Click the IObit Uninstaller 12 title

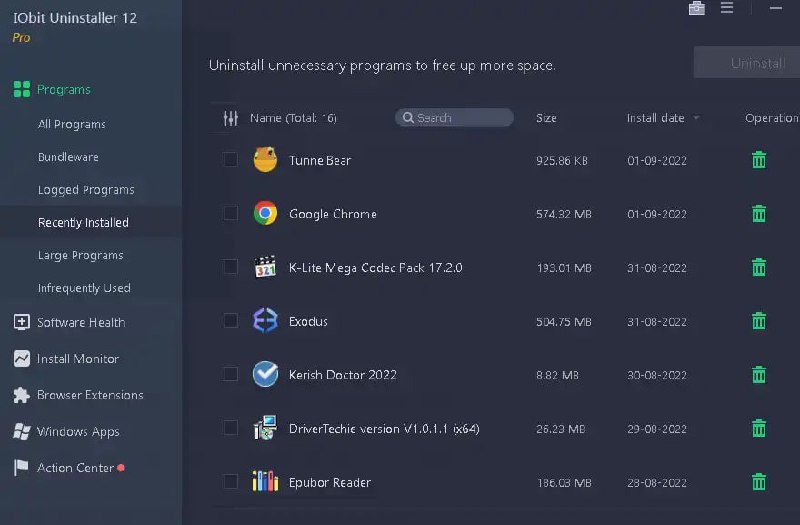coord(75,18)
